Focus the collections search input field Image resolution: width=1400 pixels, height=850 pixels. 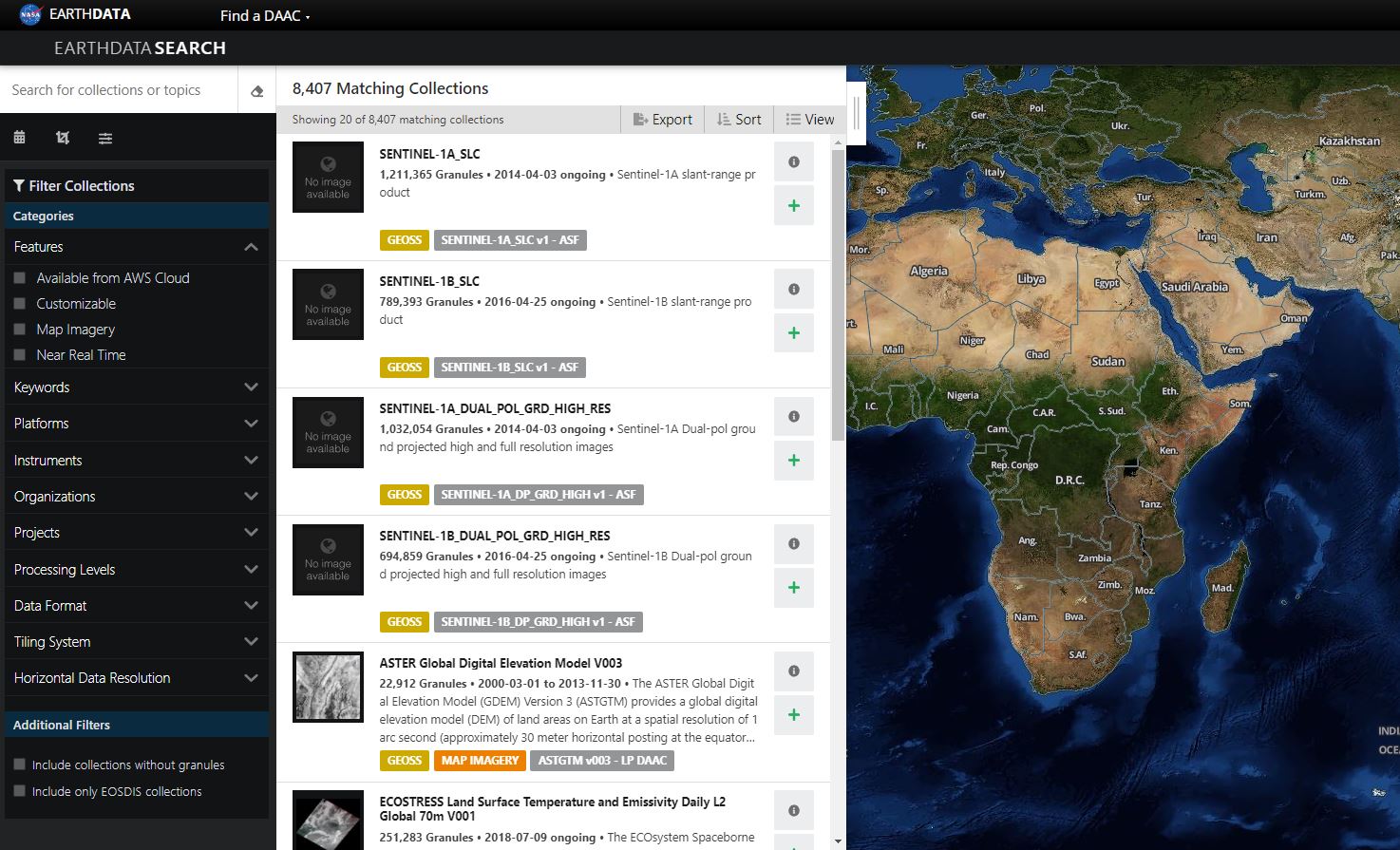(x=119, y=90)
